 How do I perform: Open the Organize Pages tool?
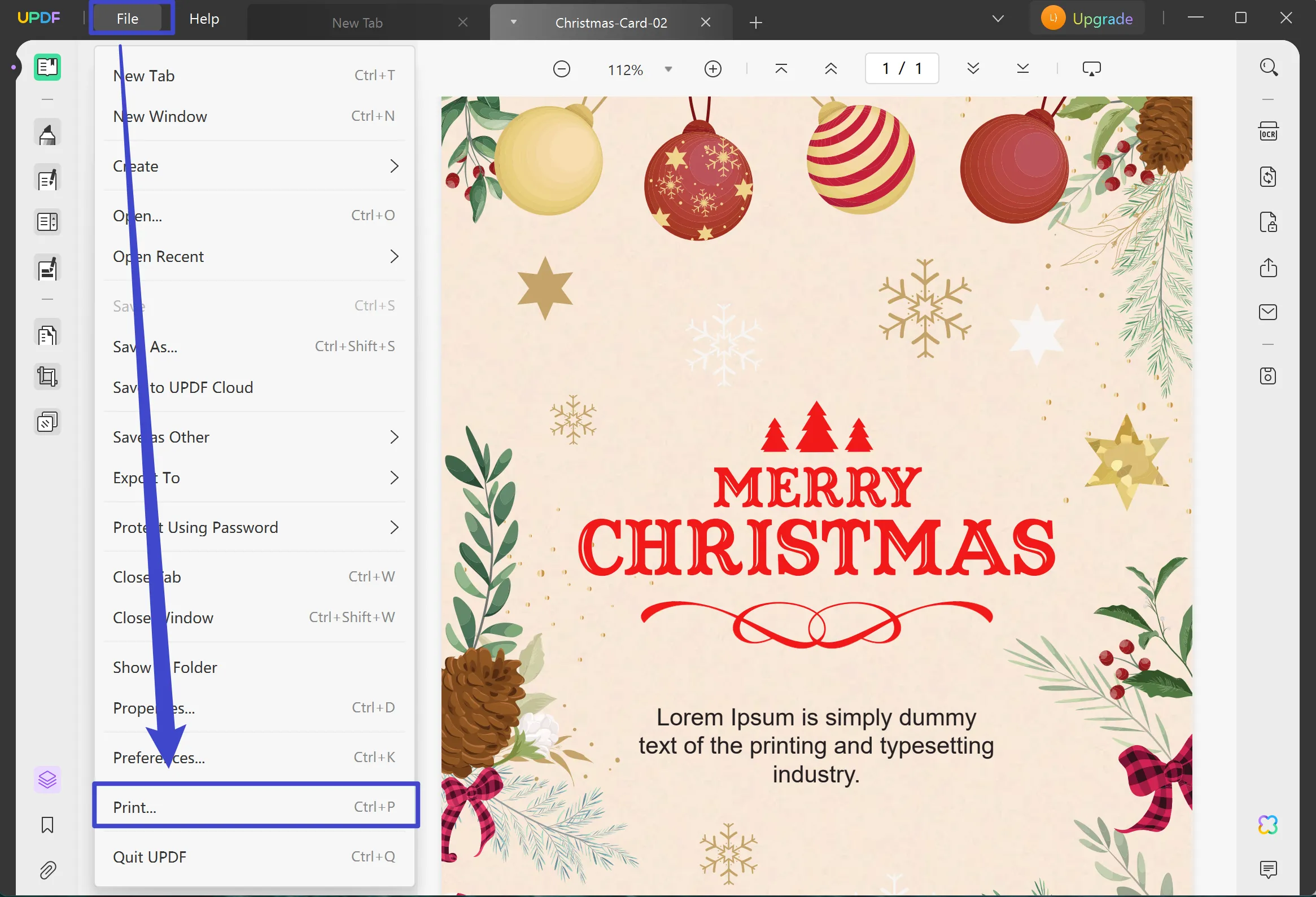47,334
